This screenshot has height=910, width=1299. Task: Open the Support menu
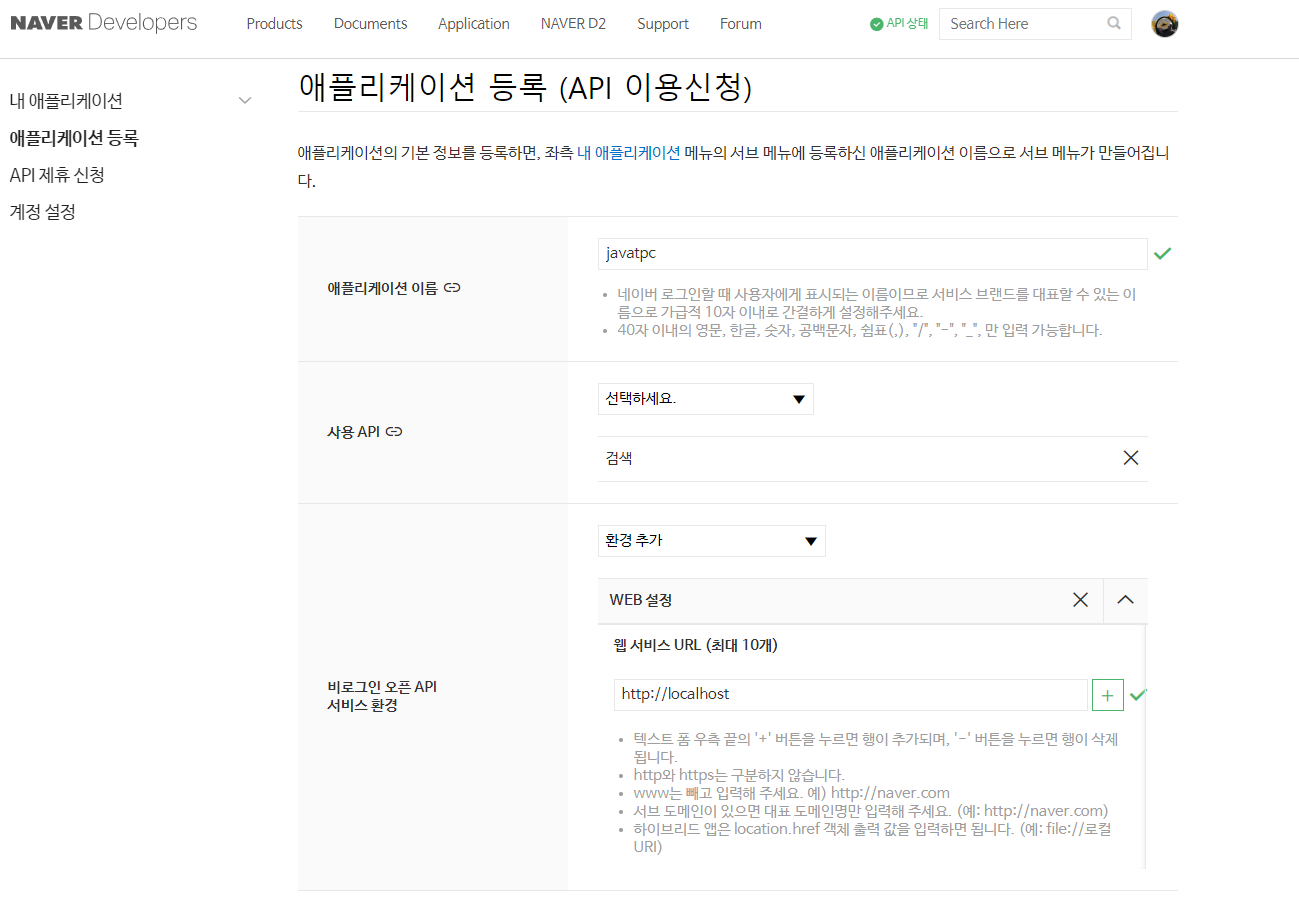point(664,24)
